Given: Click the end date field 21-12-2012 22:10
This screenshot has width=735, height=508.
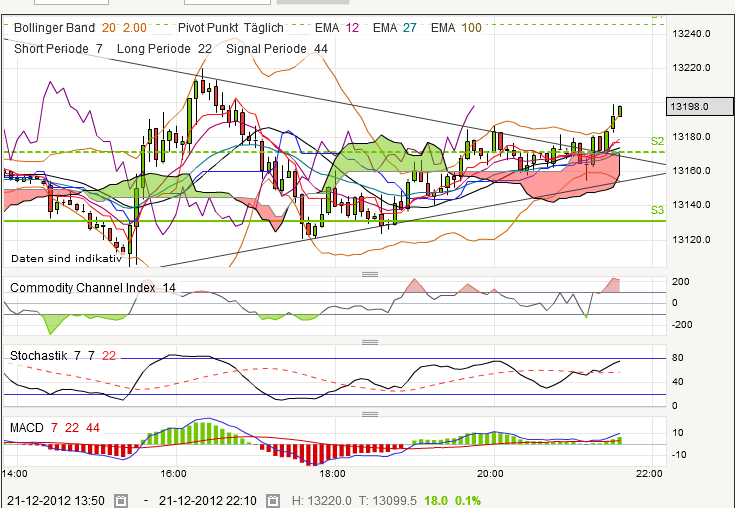Looking at the screenshot, I should click(x=208, y=501).
